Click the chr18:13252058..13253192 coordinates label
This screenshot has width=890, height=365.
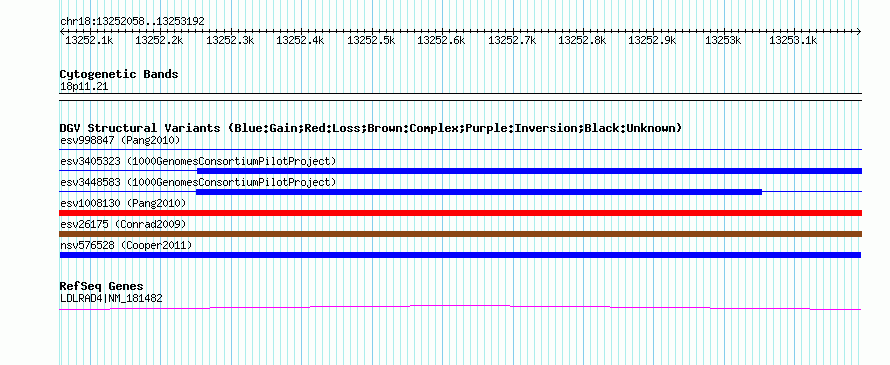click(x=132, y=22)
